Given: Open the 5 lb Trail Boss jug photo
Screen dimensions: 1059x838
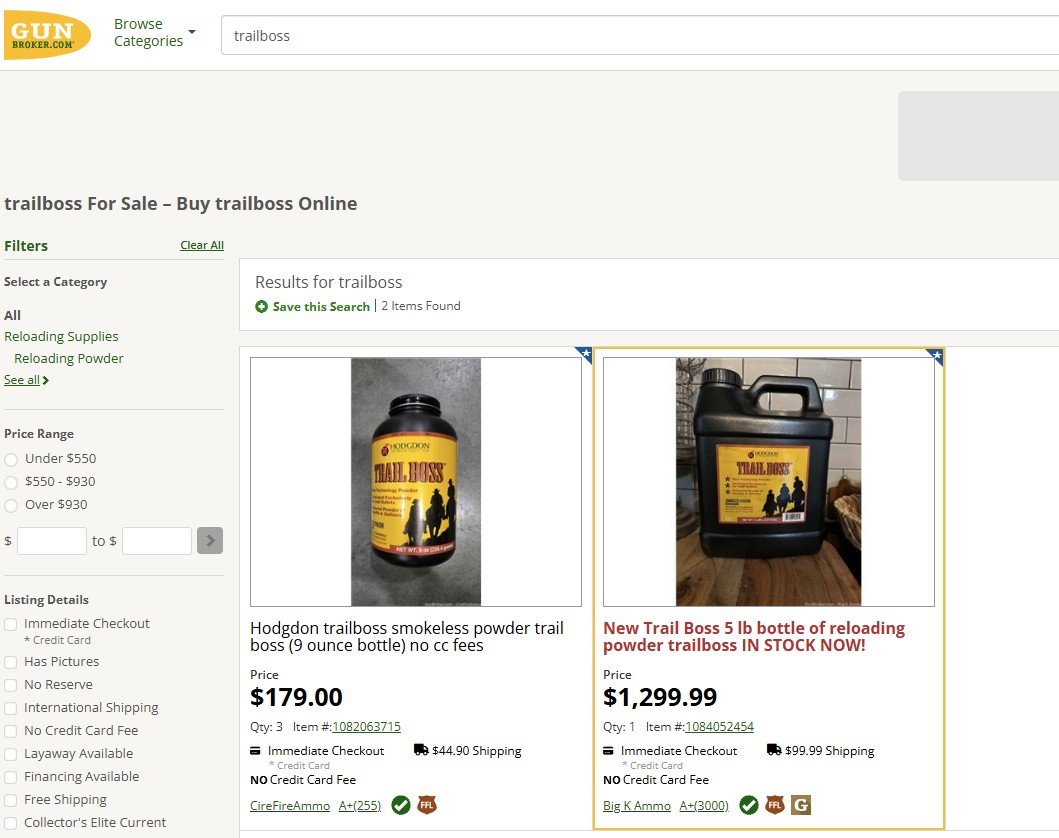Looking at the screenshot, I should point(769,481).
